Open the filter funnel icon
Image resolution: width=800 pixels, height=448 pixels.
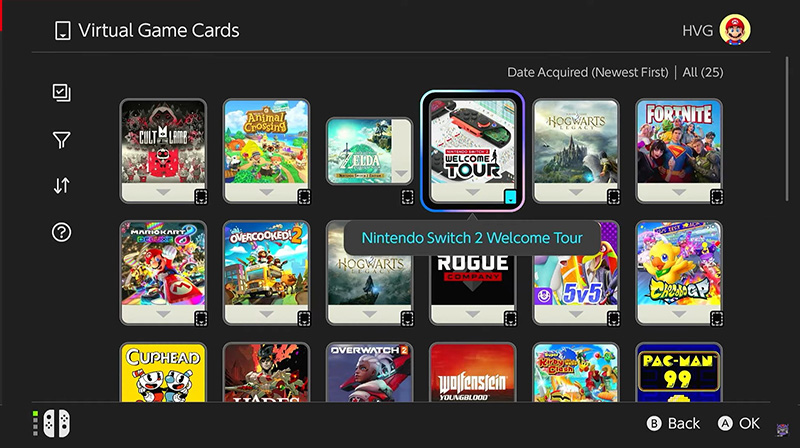(x=62, y=140)
